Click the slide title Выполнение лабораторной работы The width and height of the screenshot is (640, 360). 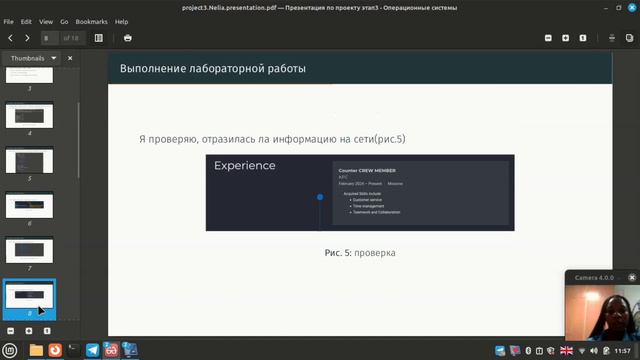click(x=213, y=69)
